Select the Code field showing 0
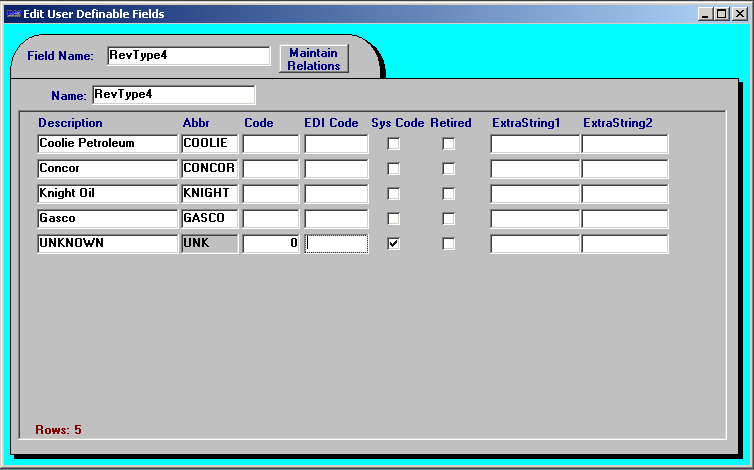Viewport: 754px width, 470px height. click(x=271, y=243)
